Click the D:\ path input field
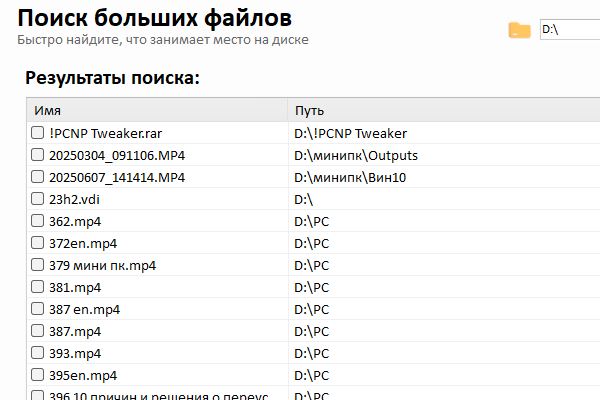Image resolution: width=600 pixels, height=400 pixels. coord(568,30)
